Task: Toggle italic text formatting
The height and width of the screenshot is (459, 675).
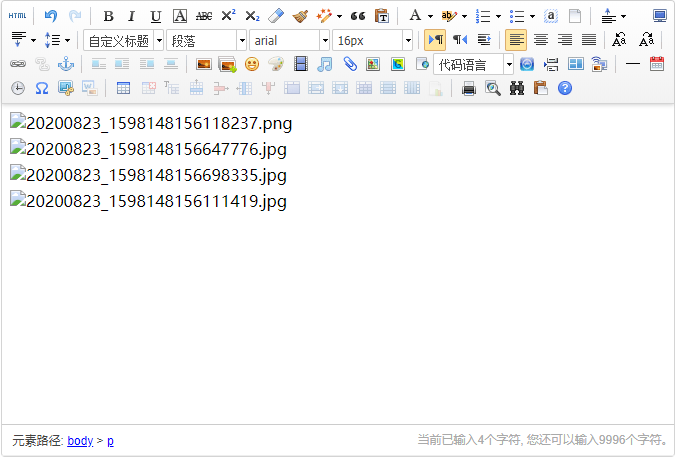Action: coord(131,16)
